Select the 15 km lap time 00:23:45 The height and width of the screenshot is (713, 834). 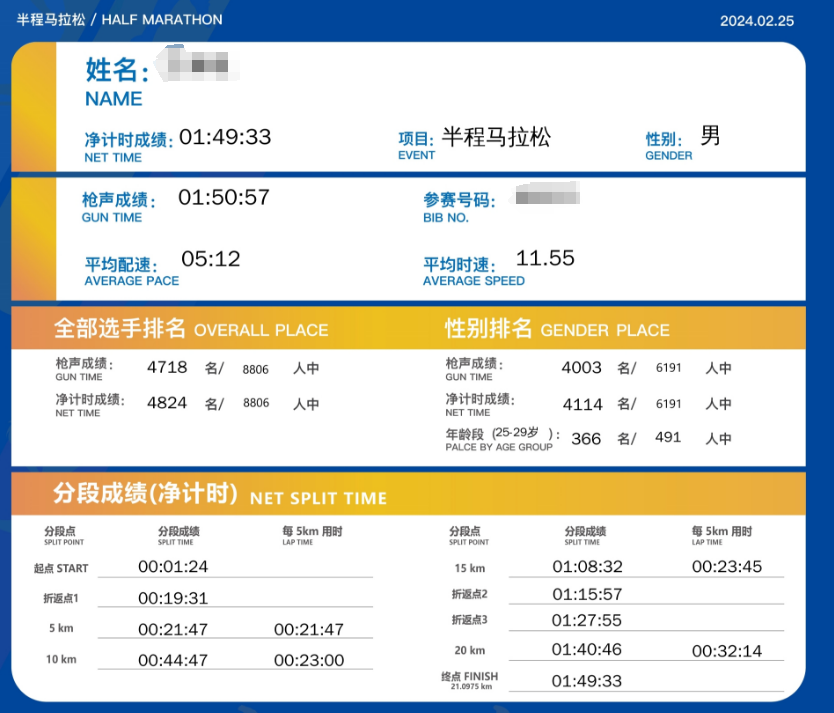point(727,567)
